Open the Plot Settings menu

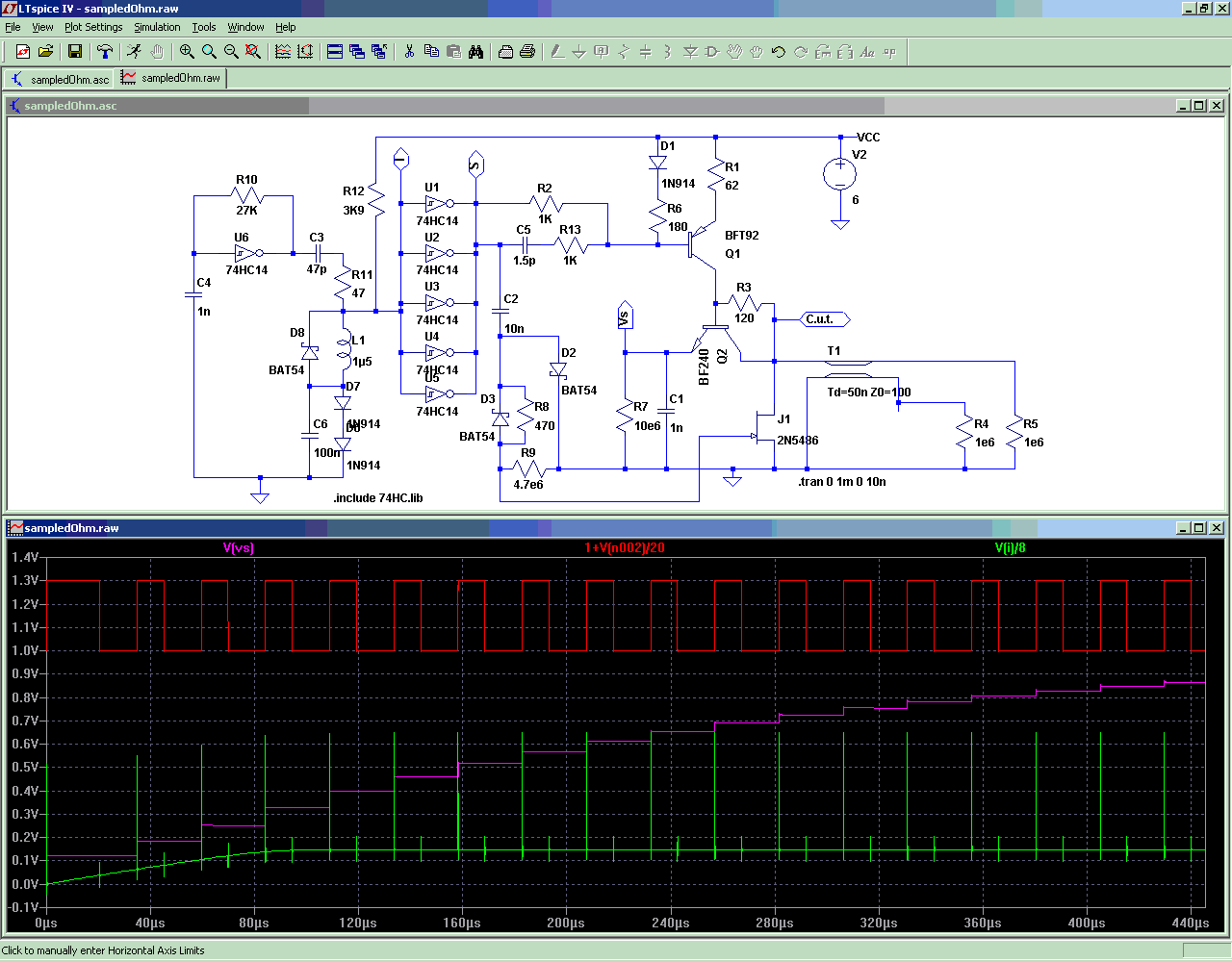click(93, 27)
